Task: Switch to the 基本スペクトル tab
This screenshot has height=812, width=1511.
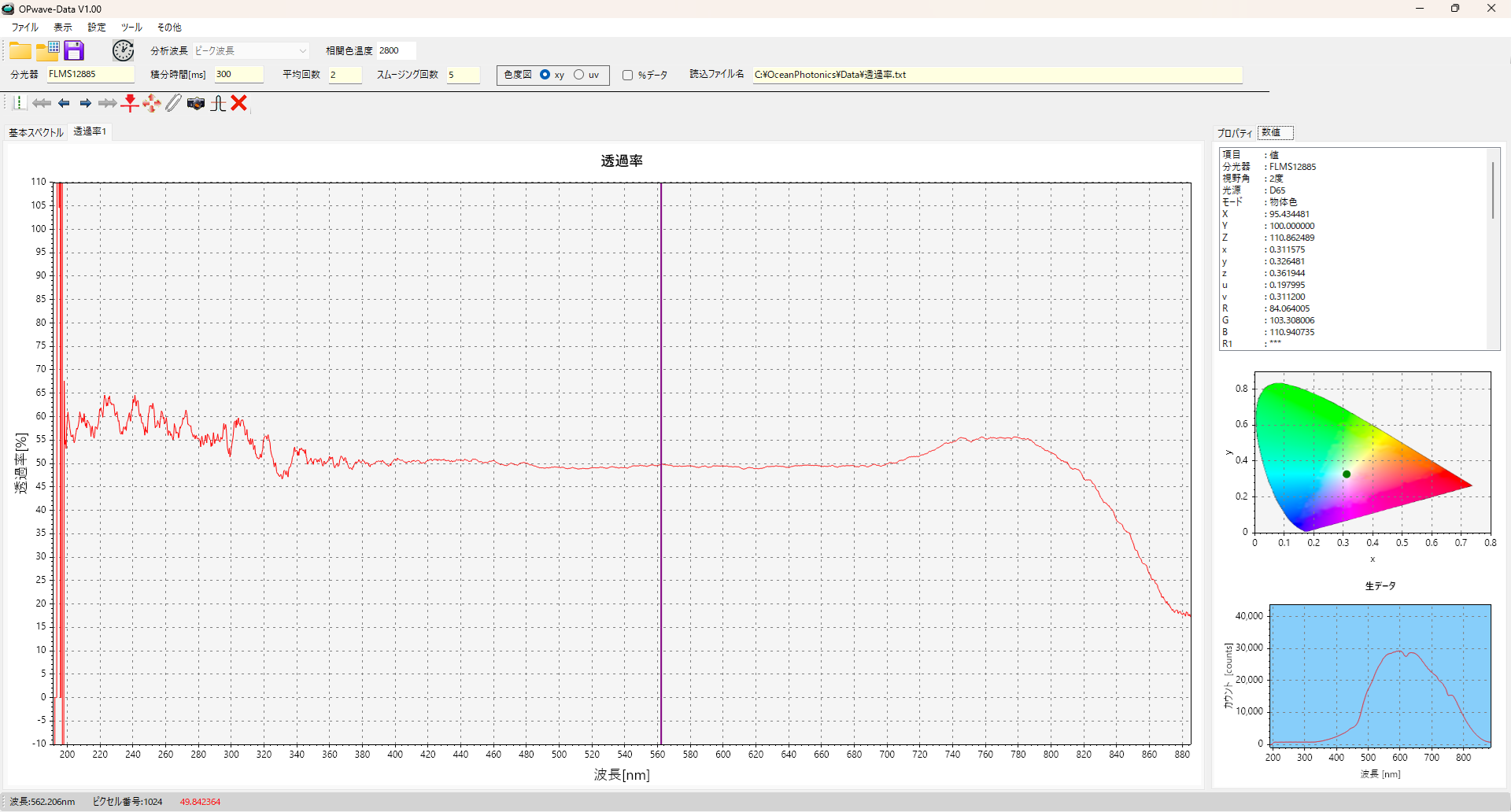Action: (x=36, y=132)
